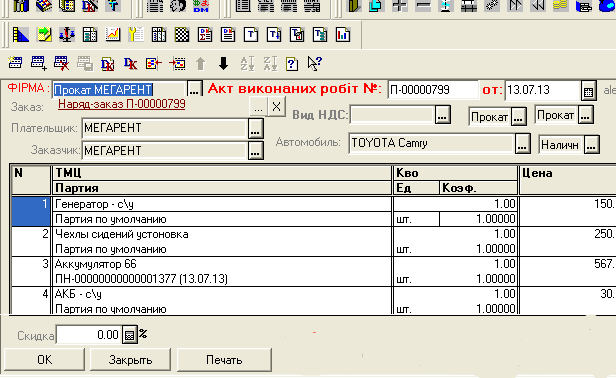Open Плательщик selection ellipsis button
This screenshot has height=378, width=616.
(x=255, y=128)
